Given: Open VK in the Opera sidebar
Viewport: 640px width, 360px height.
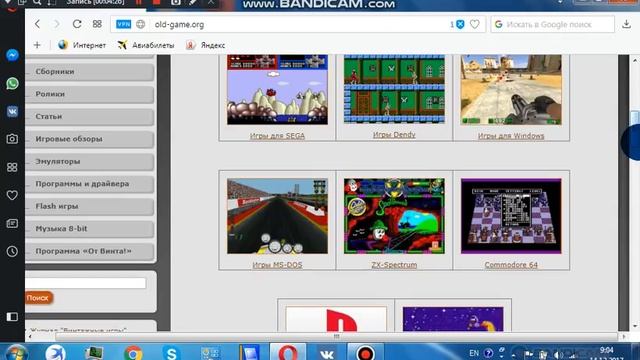Looking at the screenshot, I should click(12, 111).
